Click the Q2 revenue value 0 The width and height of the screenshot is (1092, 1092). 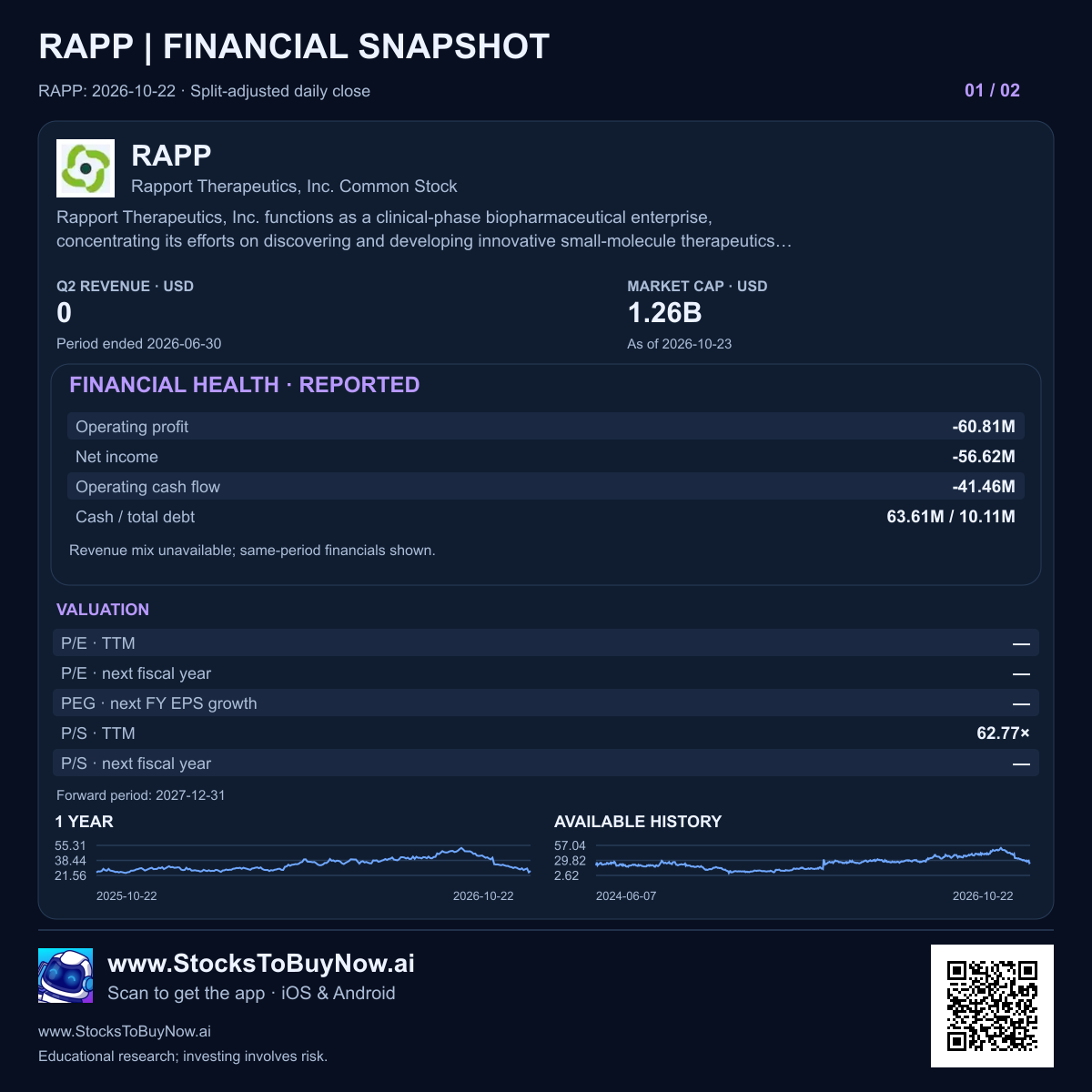[64, 313]
